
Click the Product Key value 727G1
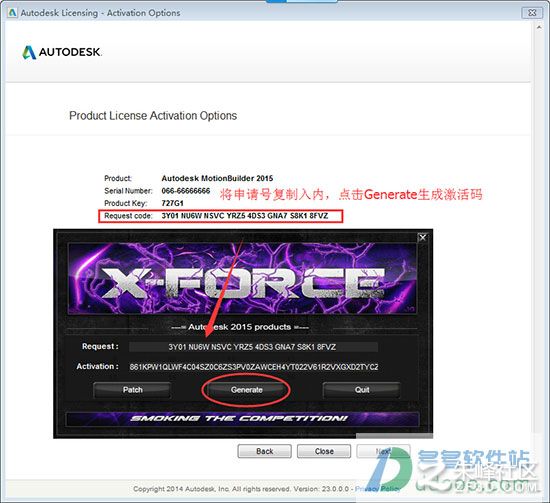point(172,203)
